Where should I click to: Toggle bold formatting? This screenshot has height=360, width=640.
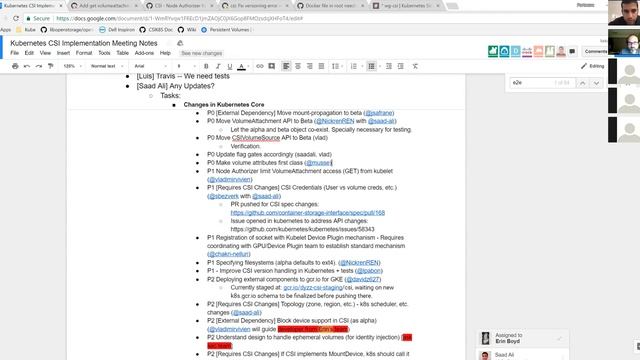point(206,66)
